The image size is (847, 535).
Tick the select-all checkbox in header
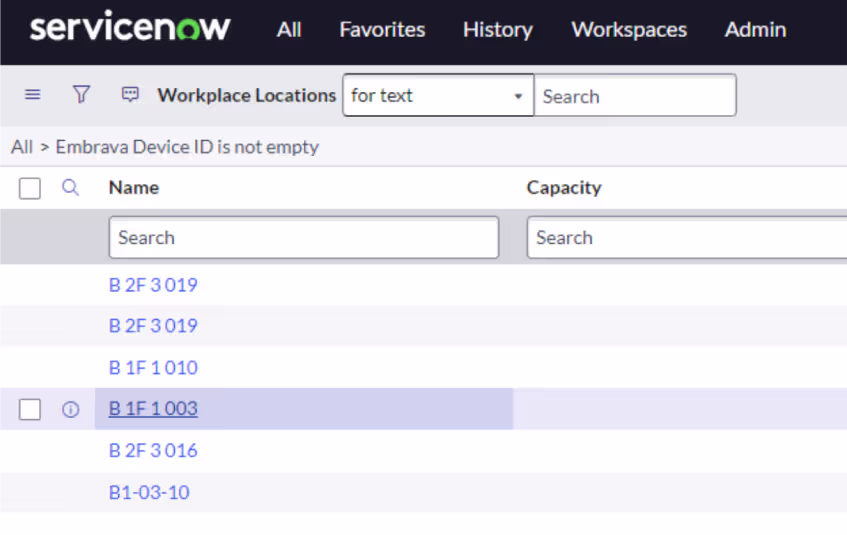[30, 189]
